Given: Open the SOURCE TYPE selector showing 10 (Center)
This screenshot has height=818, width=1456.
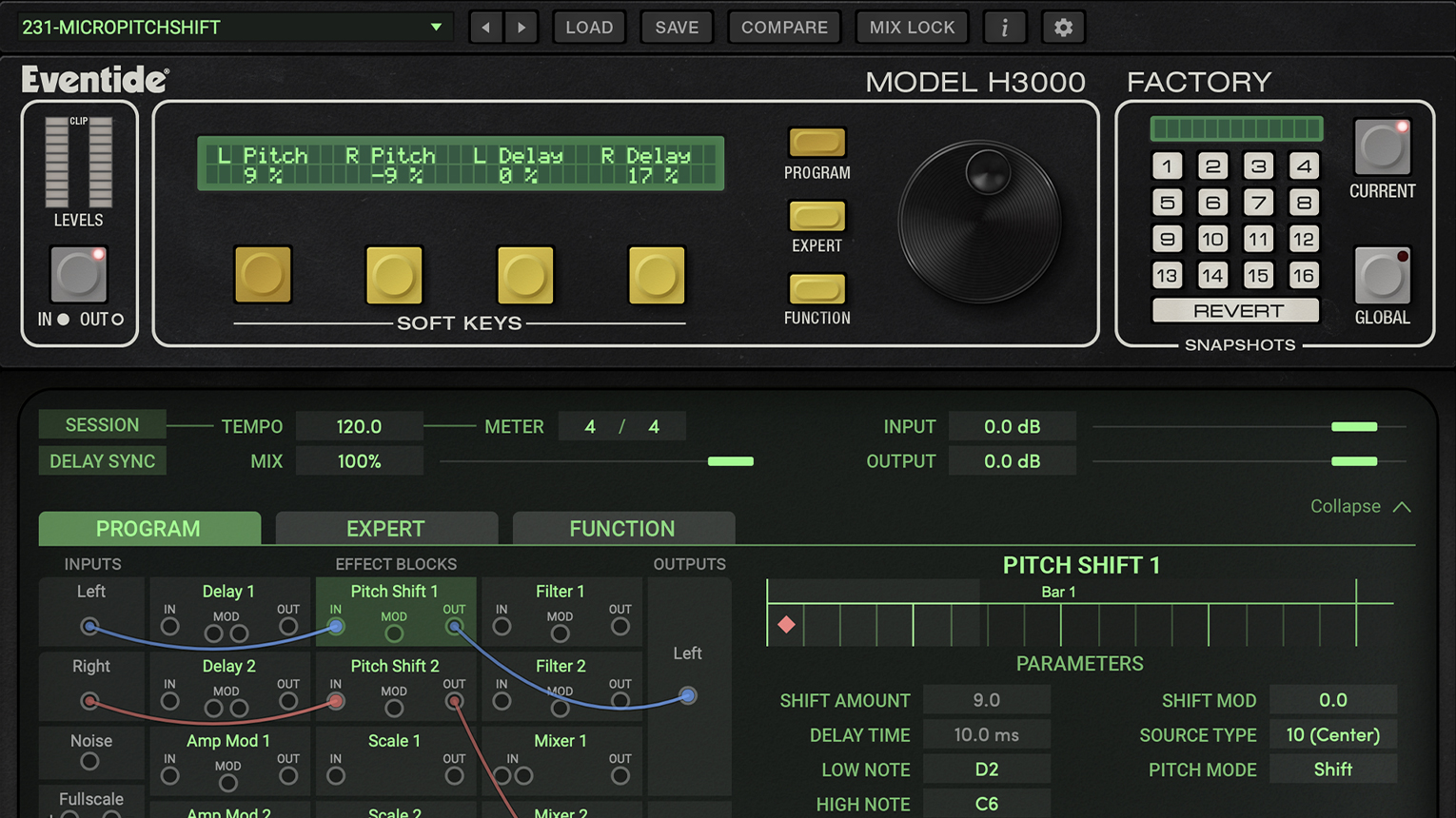Looking at the screenshot, I should (1333, 734).
